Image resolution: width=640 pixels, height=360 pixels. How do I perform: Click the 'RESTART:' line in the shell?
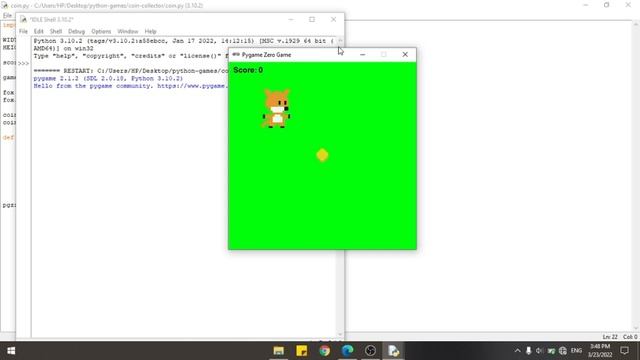pyautogui.click(x=131, y=71)
